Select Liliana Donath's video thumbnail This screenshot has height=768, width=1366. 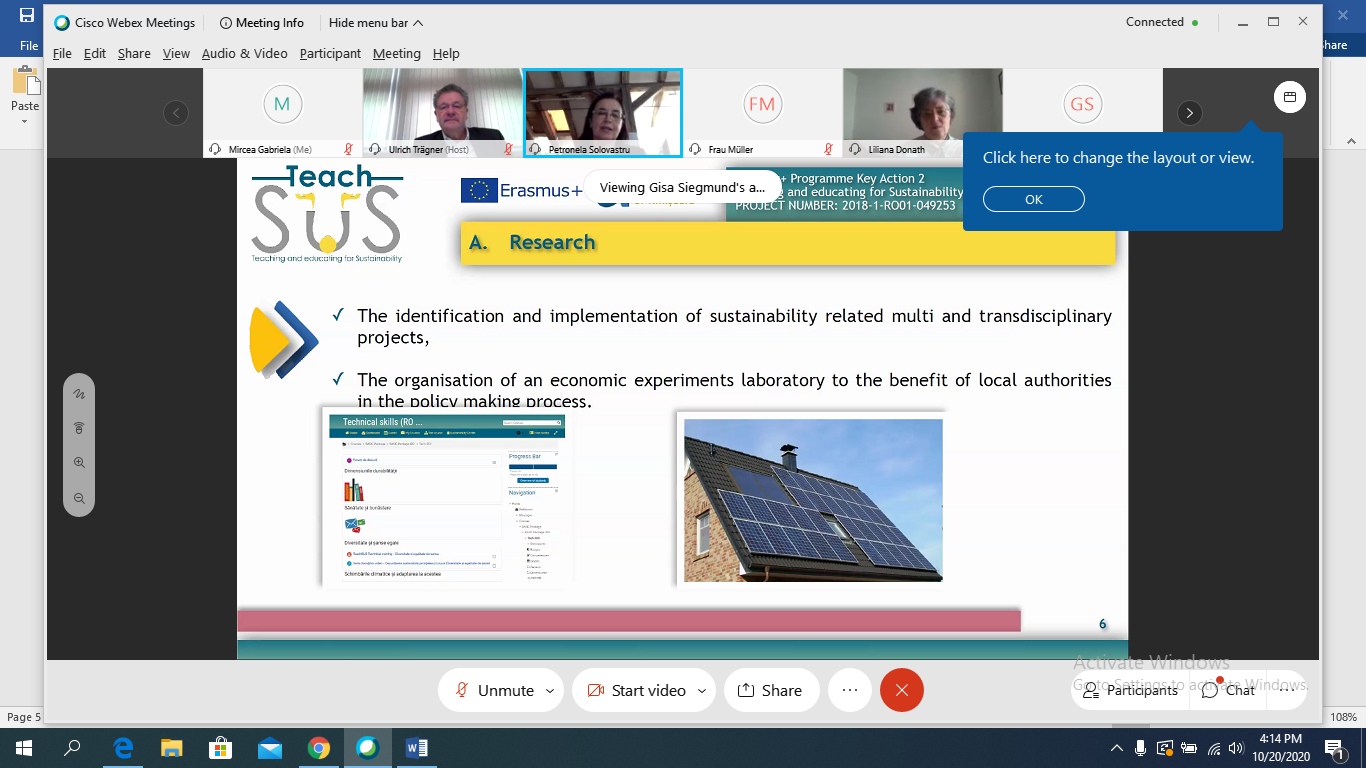click(922, 113)
